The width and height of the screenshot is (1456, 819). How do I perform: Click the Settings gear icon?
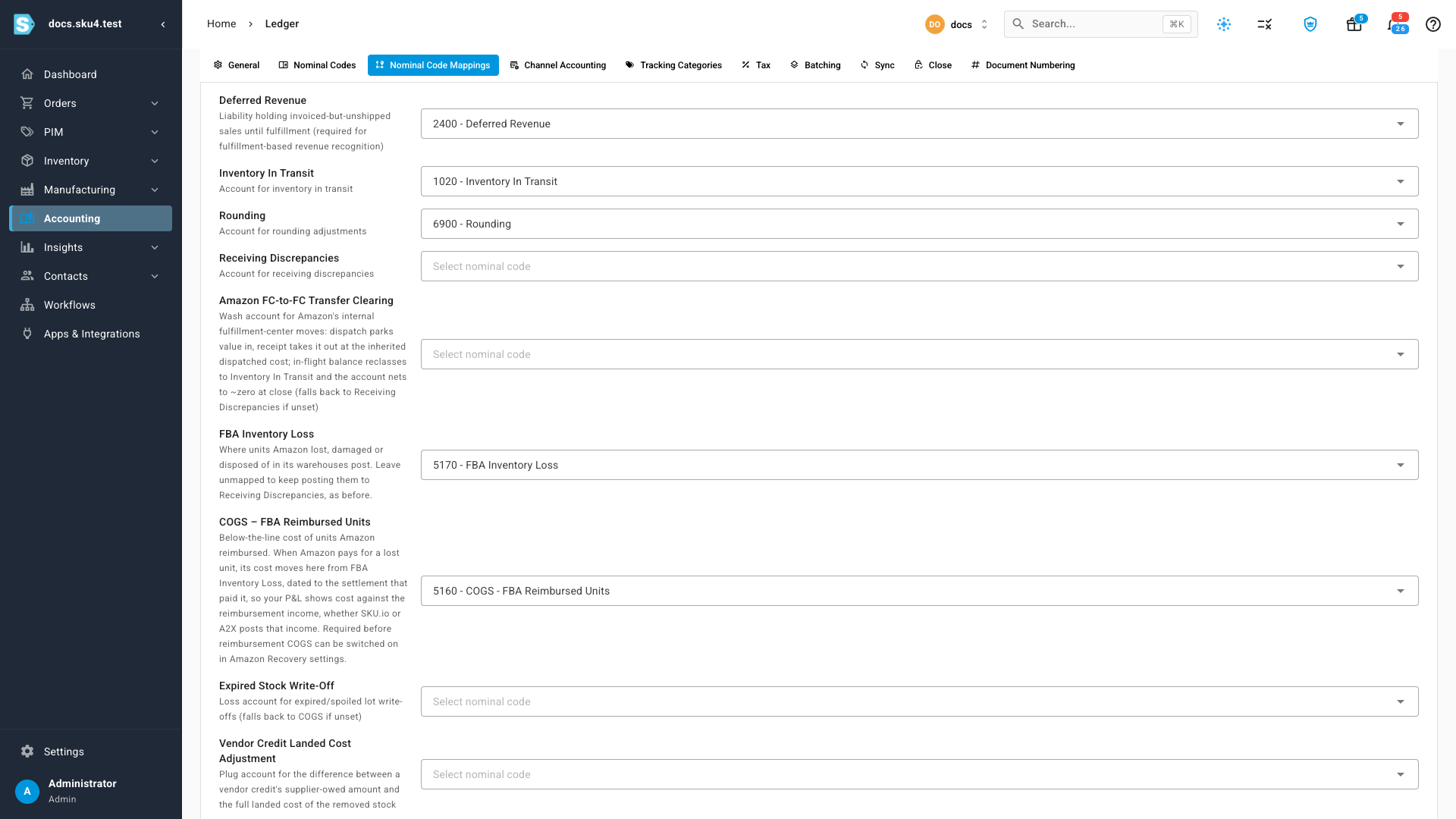point(27,752)
